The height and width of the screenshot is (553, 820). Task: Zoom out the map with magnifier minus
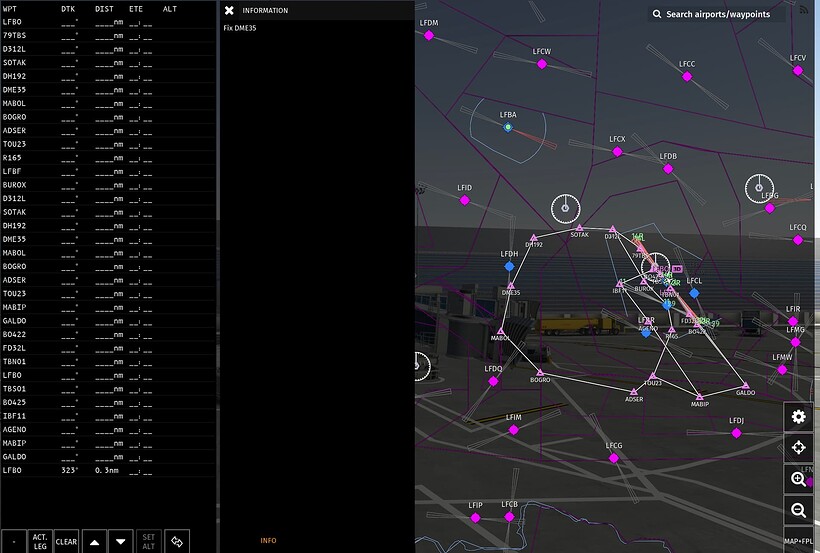click(x=798, y=510)
